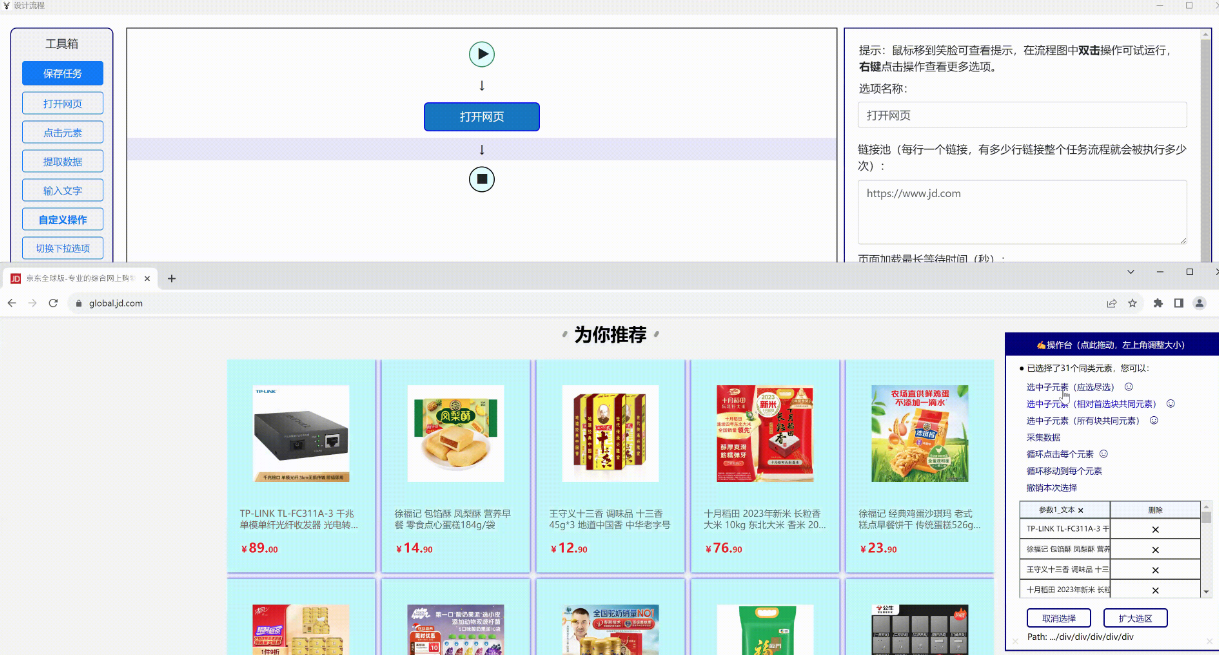1219x655 pixels.
Task: Delete the TP-LINK TL-FC311A-3 row
Action: click(1155, 530)
